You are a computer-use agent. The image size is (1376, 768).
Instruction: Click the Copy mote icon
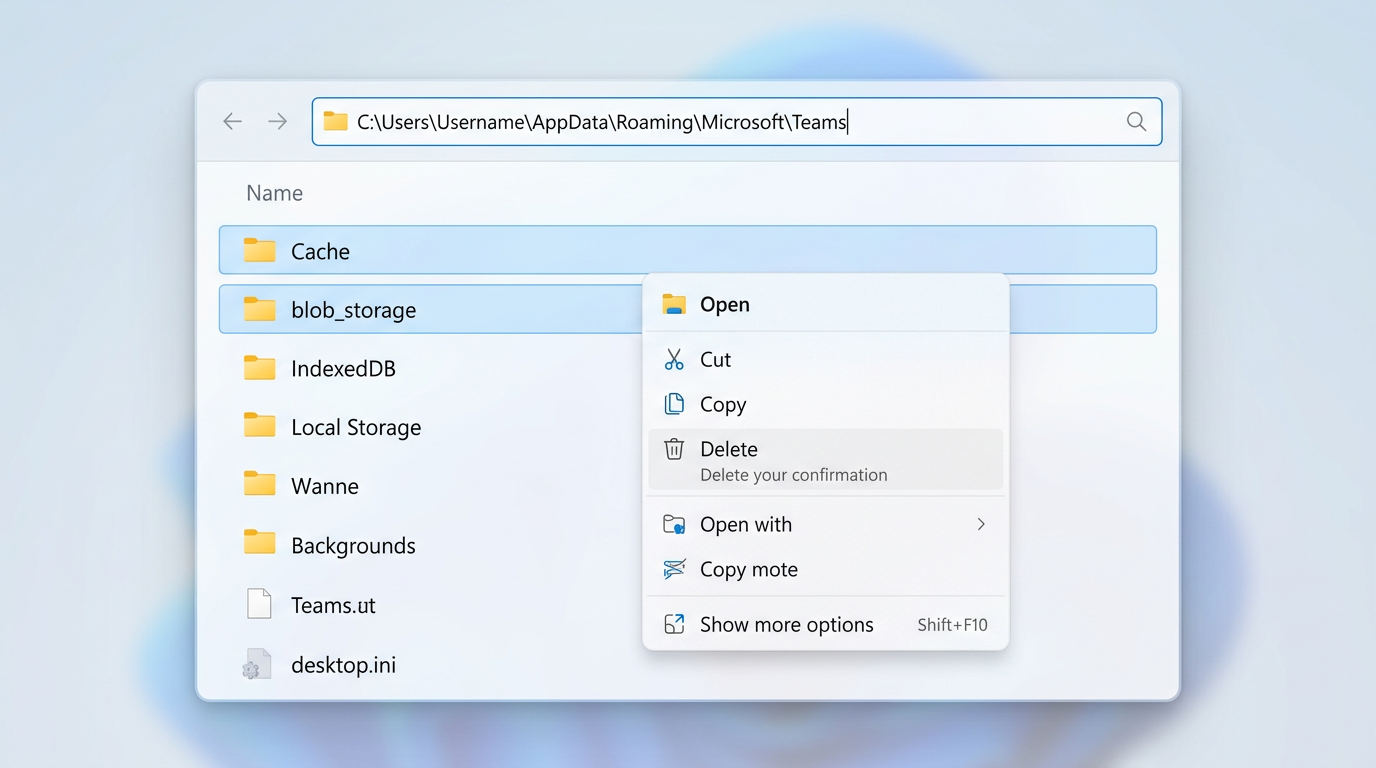tap(674, 569)
